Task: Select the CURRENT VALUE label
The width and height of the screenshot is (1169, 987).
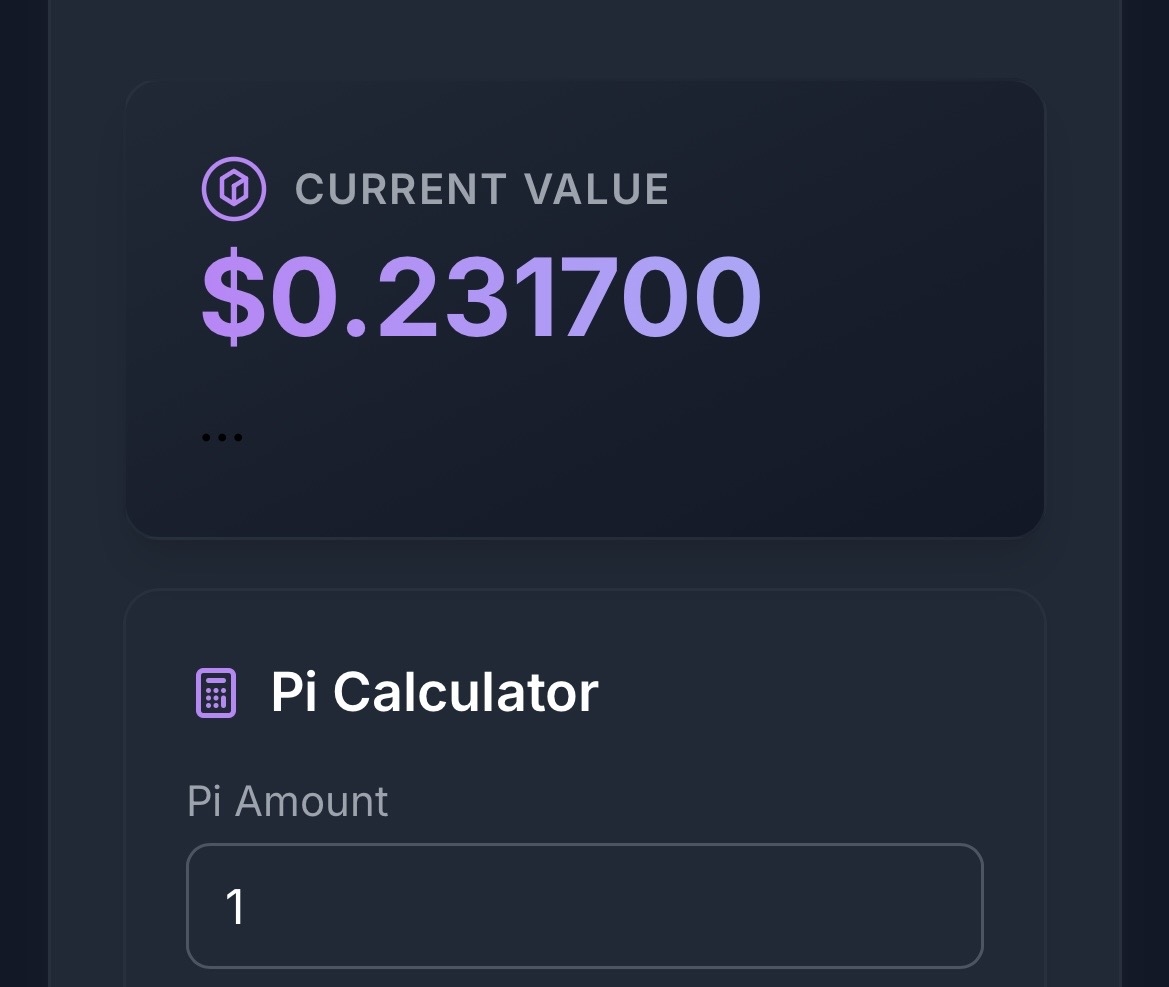Action: [482, 189]
